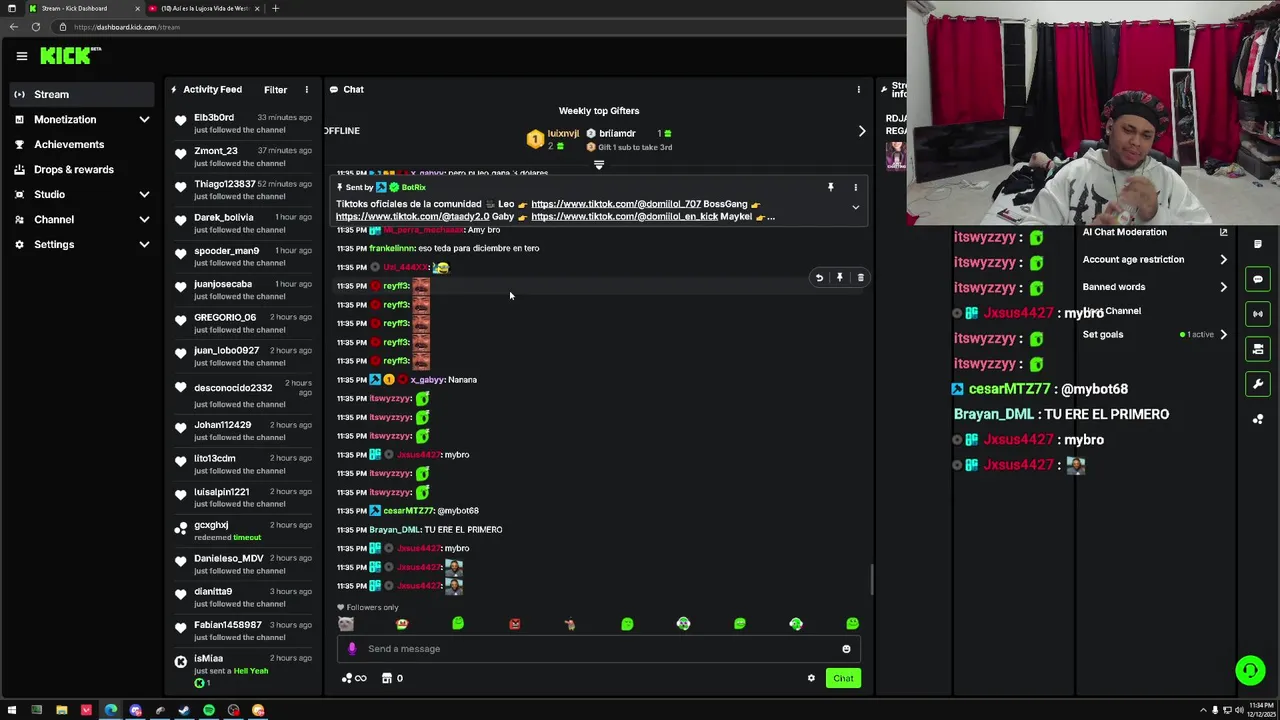Image resolution: width=1280 pixels, height=720 pixels.
Task: Open gcxghxj redeemed timeout entry
Action: (x=241, y=531)
